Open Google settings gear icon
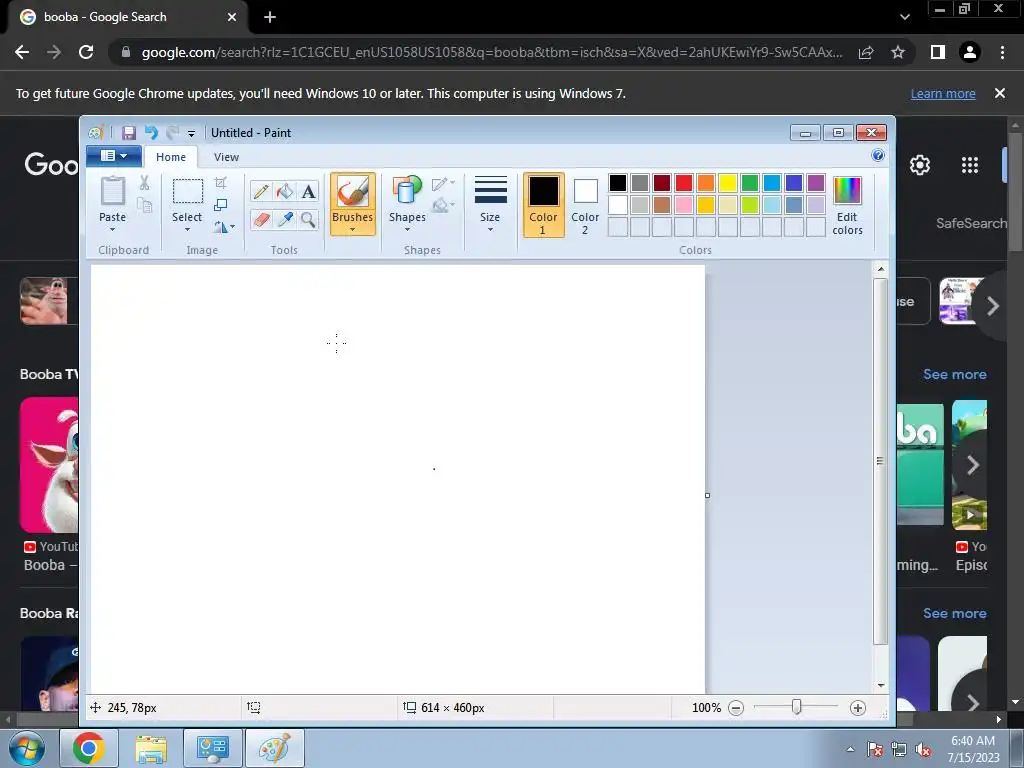This screenshot has width=1024, height=768. tap(920, 165)
